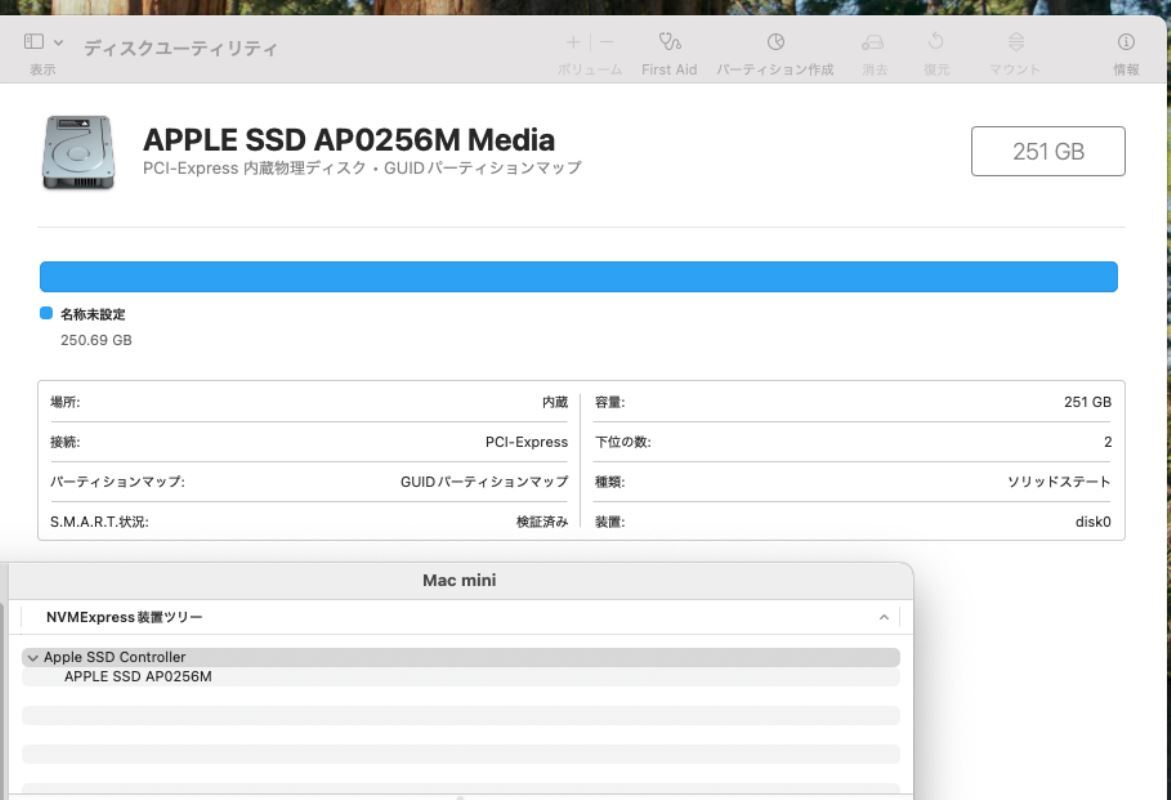Viewport: 1171px width, 800px height.
Task: Click the Mac mini window title bar
Action: tap(459, 581)
